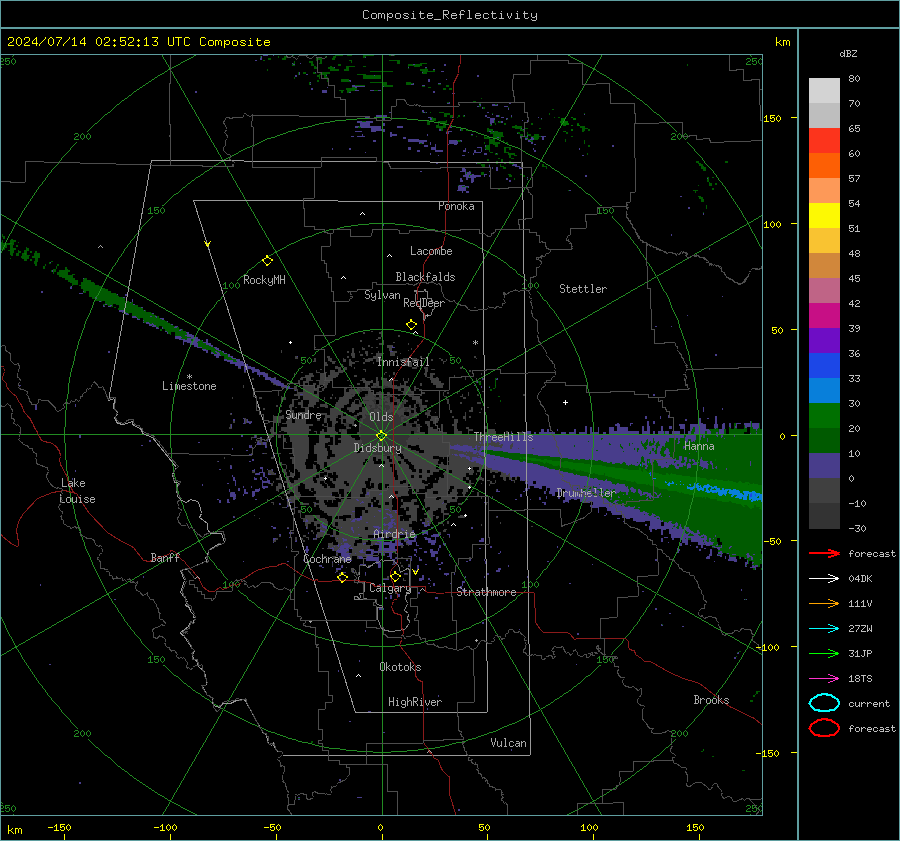
Task: Click the Brooks city label
Action: (711, 700)
